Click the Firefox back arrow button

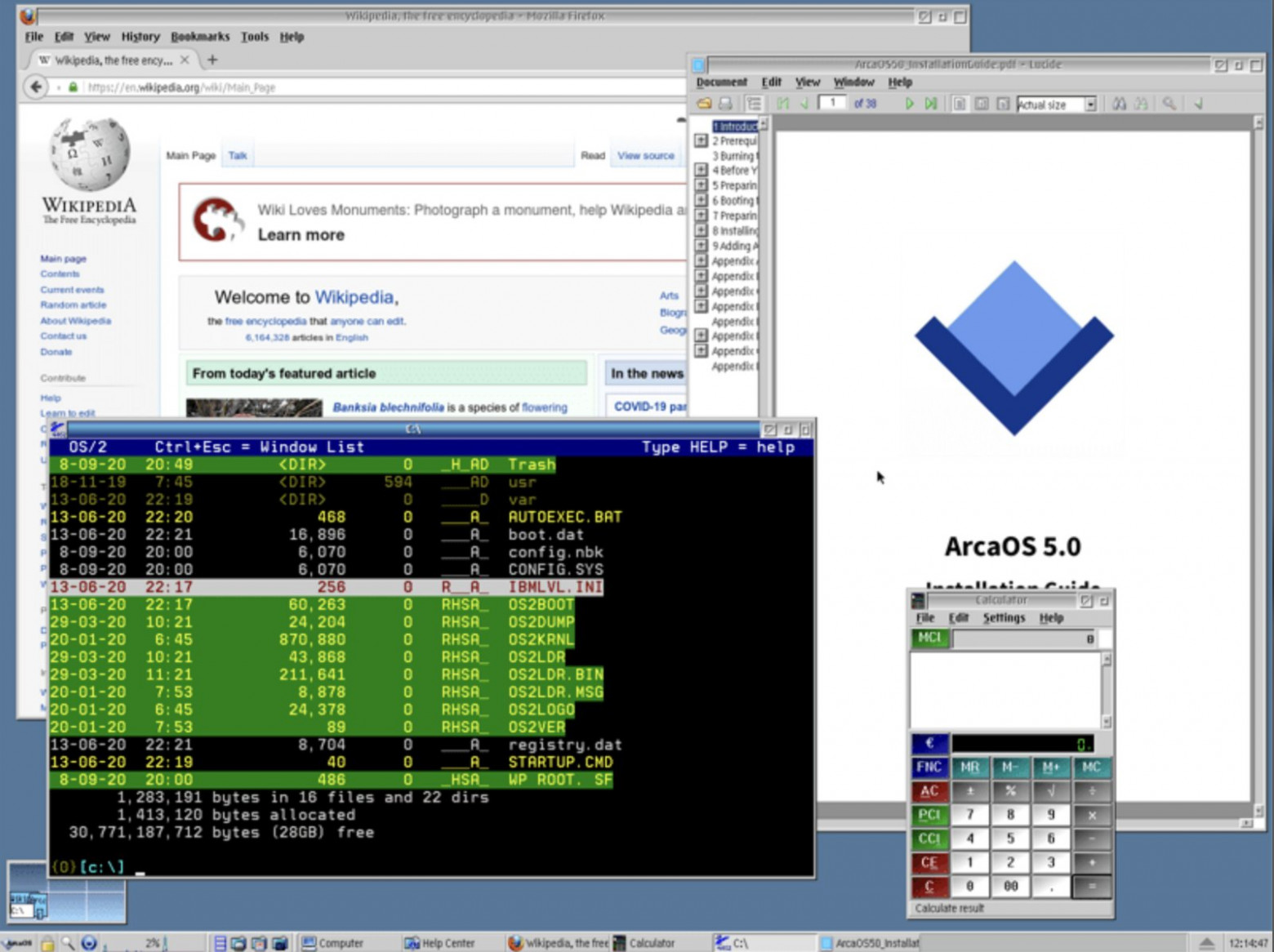[36, 87]
